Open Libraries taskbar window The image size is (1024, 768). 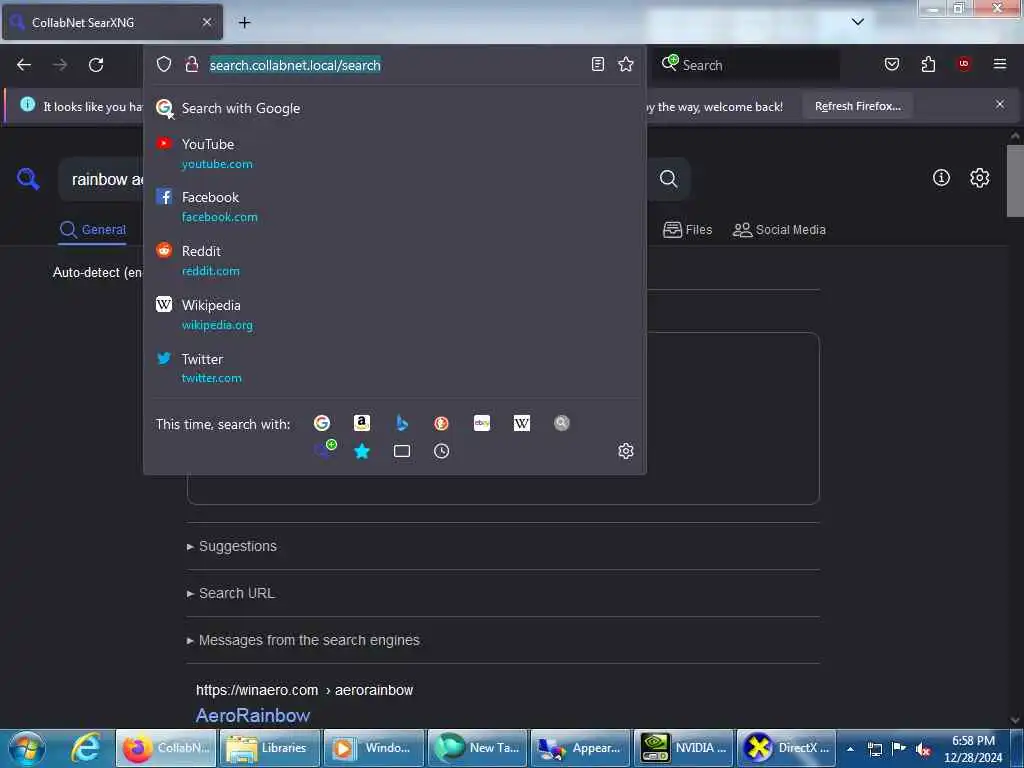coord(270,748)
